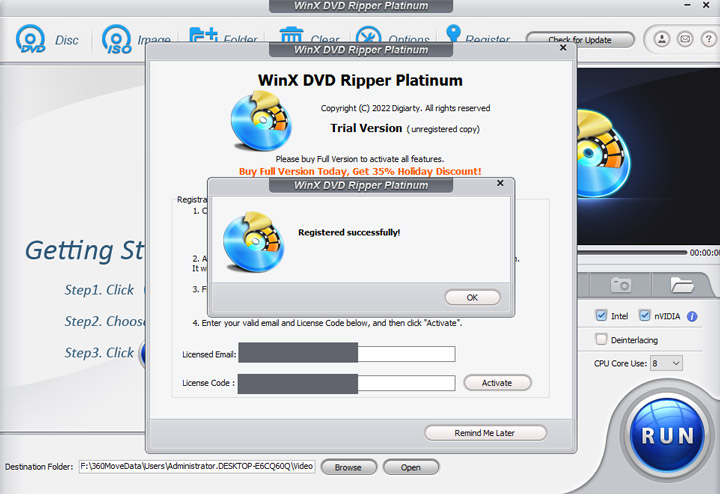Close the Registered successfully message box
The width and height of the screenshot is (720, 494).
tap(500, 183)
